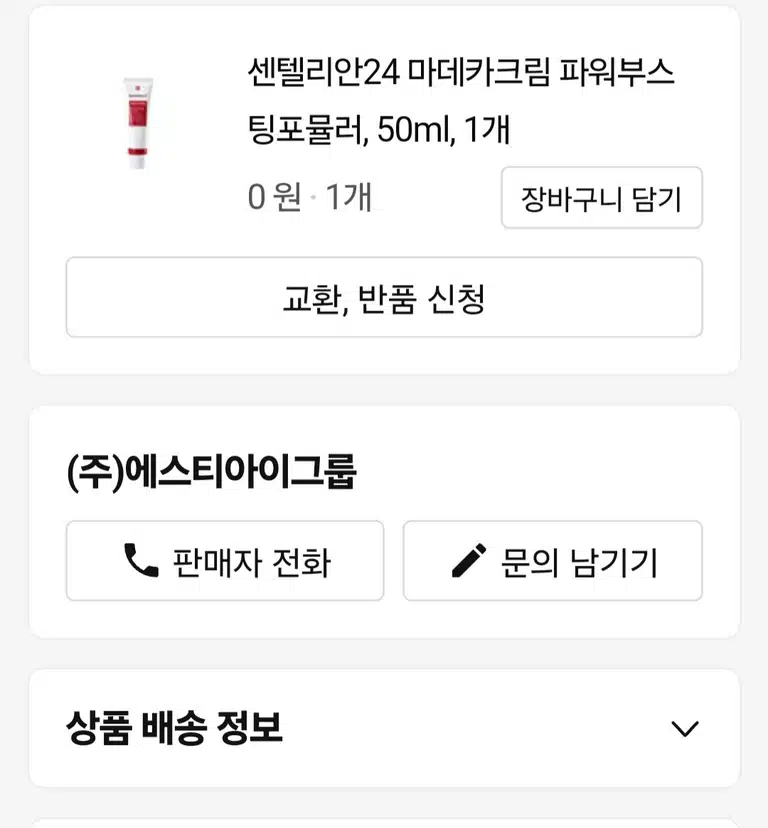The image size is (768, 828).
Task: Tap the 1개 quantity next to price
Action: [349, 197]
